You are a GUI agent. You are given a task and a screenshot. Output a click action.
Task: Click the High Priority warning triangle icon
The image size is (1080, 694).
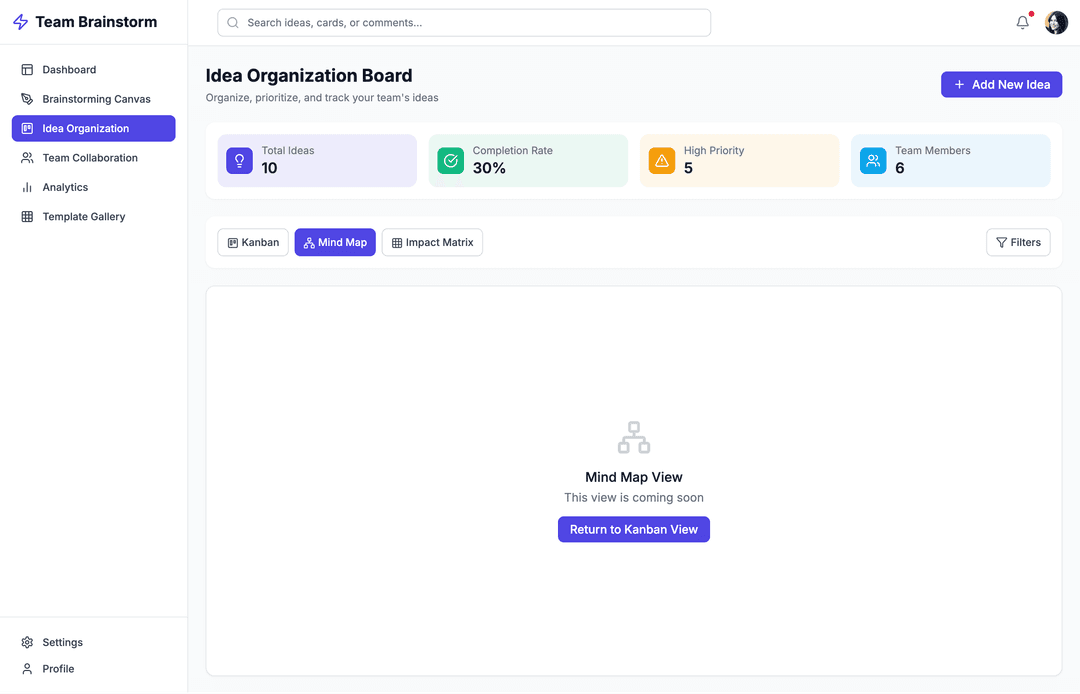(x=661, y=160)
